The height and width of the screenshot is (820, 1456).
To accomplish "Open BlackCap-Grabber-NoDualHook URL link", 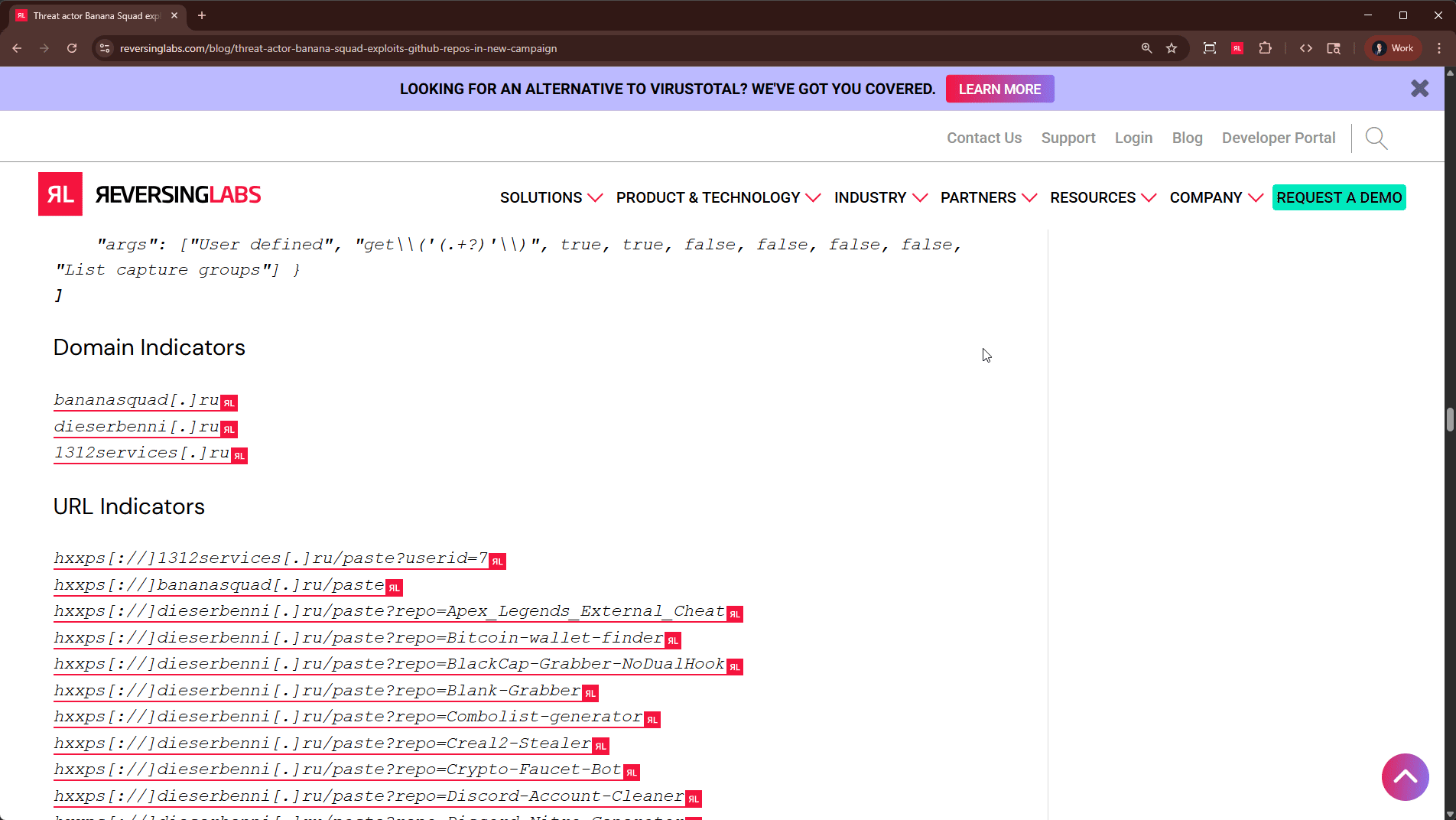I will point(389,664).
